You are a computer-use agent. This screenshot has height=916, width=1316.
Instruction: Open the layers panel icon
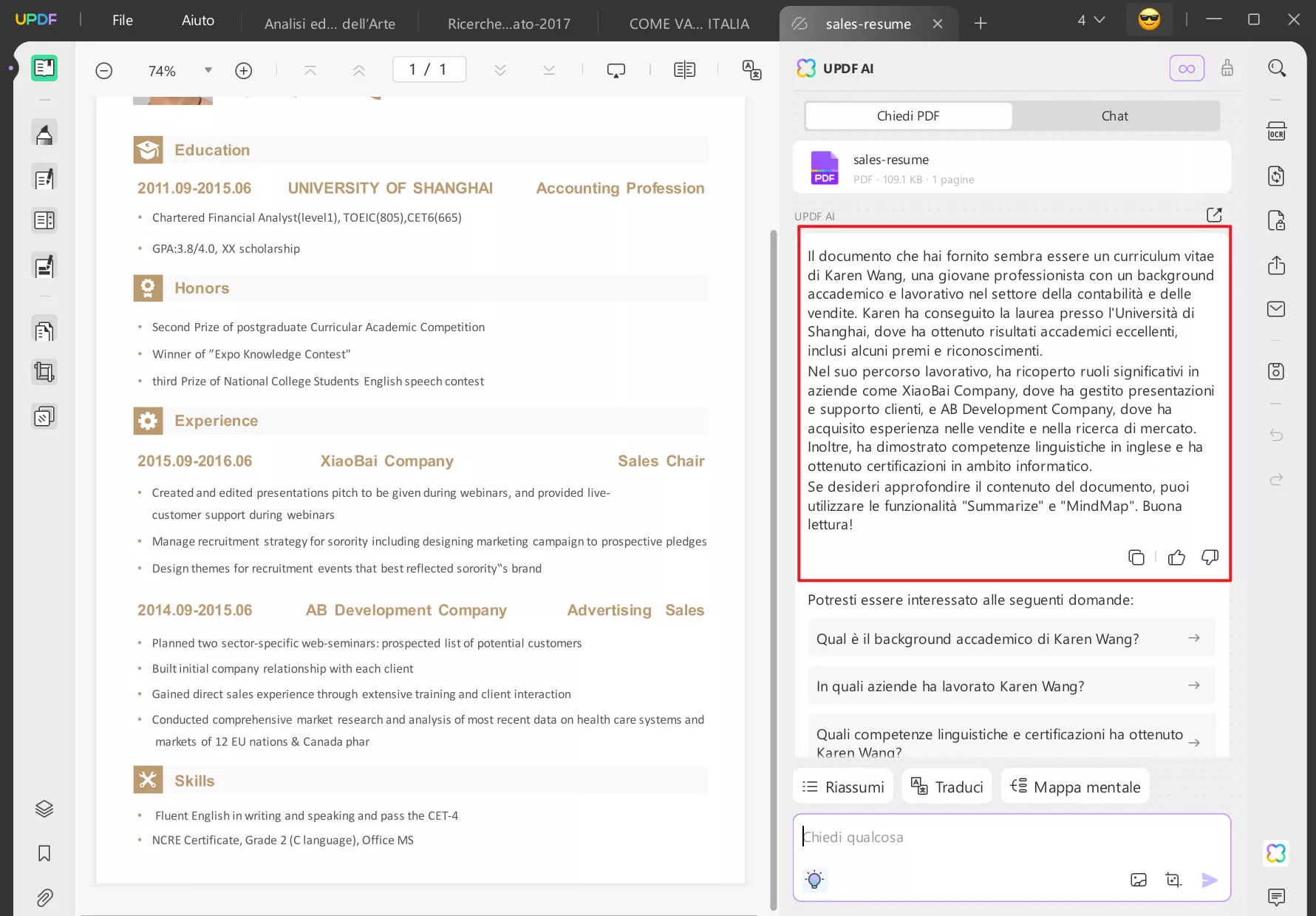(x=44, y=809)
